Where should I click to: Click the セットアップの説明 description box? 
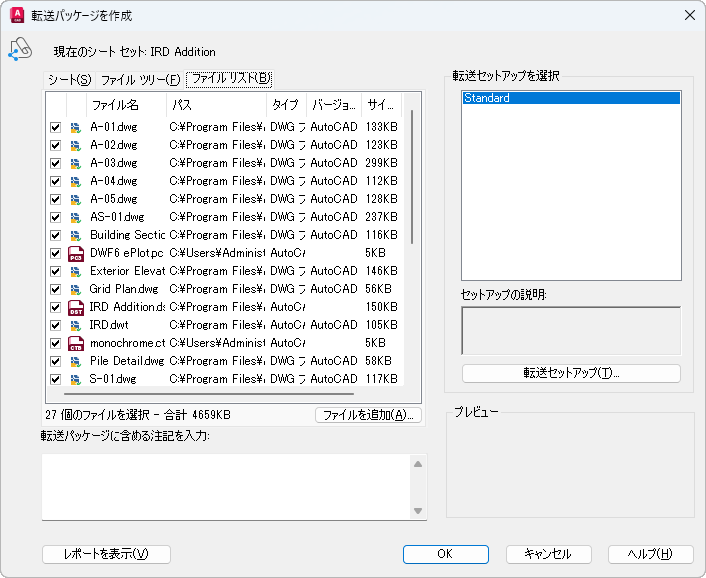point(571,331)
